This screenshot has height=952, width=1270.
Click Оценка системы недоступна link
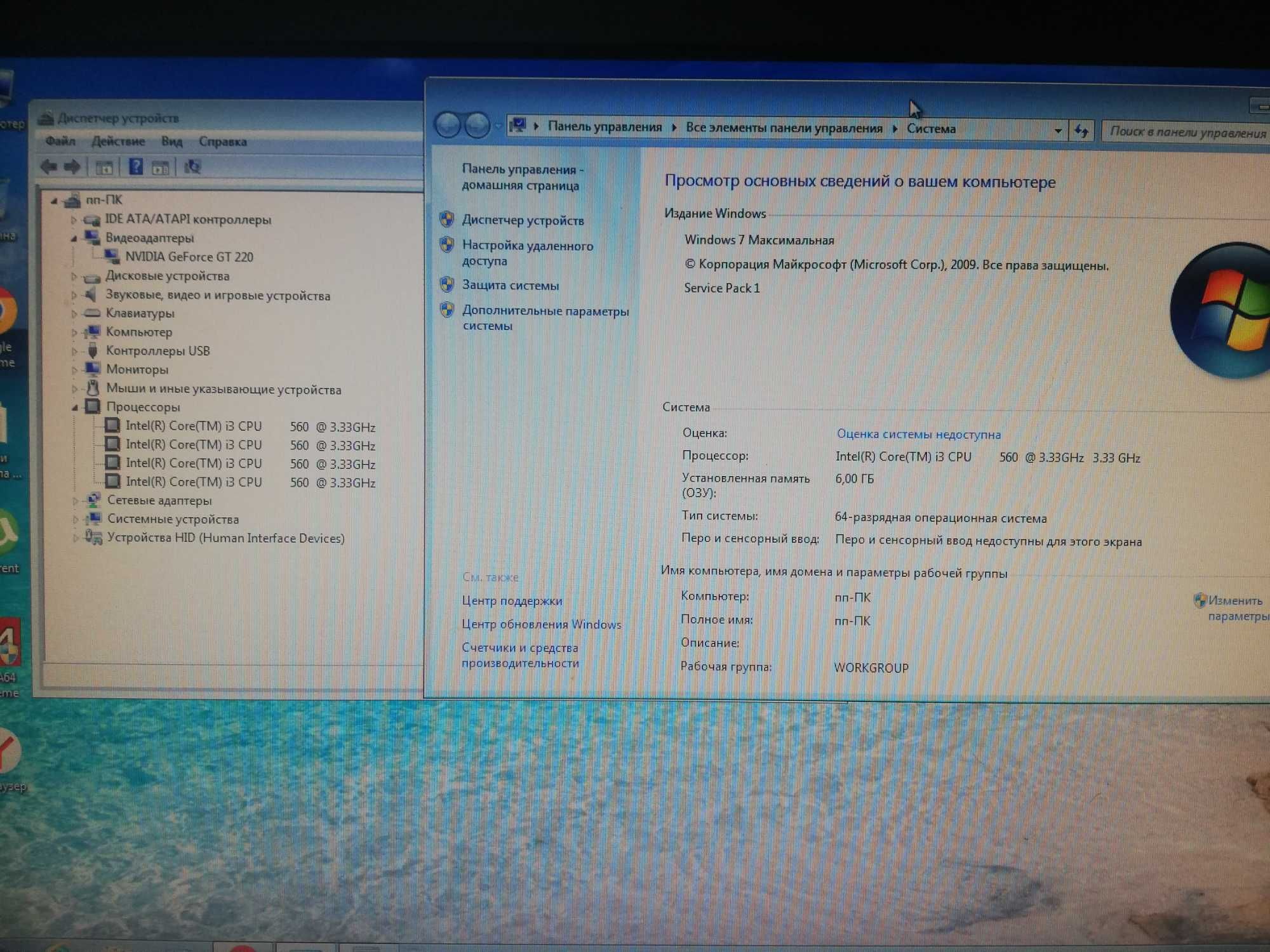tap(918, 434)
